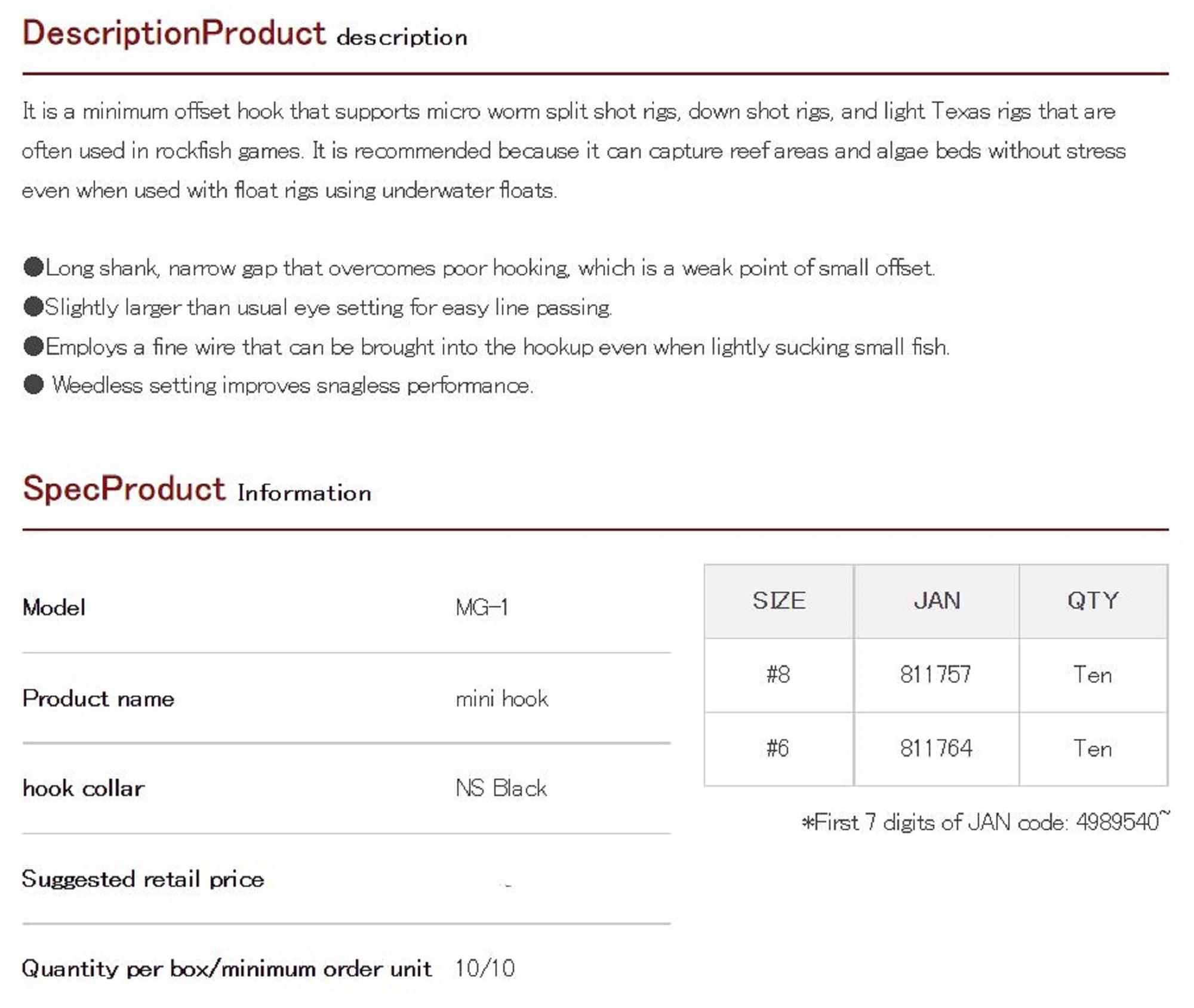The image size is (1194, 1008).
Task: Select the JAN column header
Action: coord(937,601)
